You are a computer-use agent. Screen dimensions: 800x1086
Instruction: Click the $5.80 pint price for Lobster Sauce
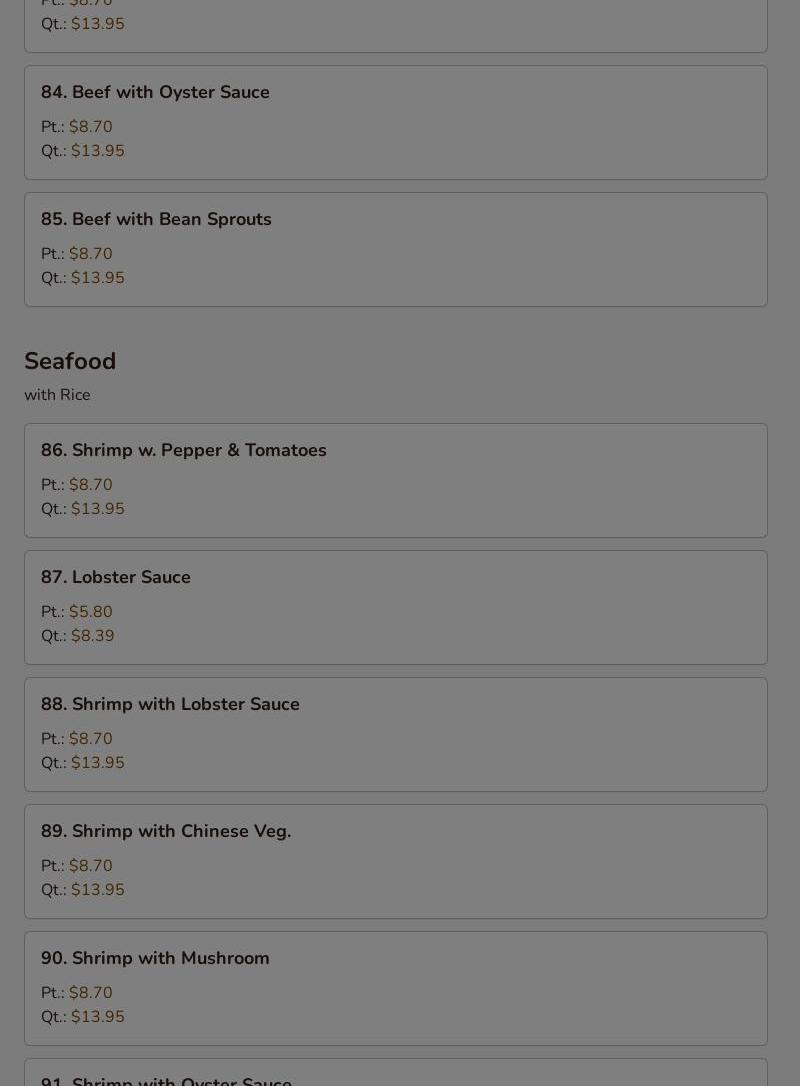(x=91, y=612)
